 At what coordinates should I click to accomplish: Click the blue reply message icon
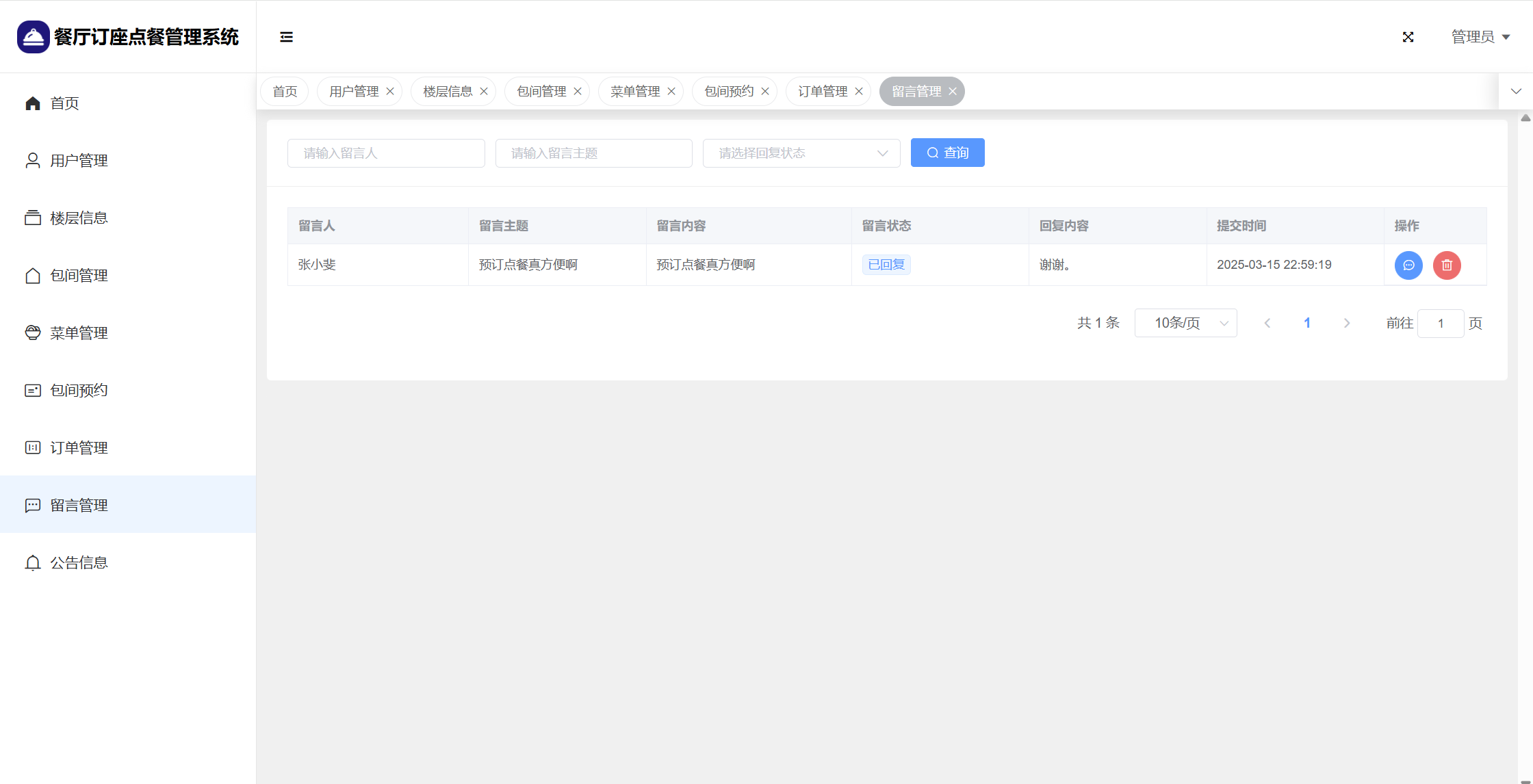[1408, 265]
